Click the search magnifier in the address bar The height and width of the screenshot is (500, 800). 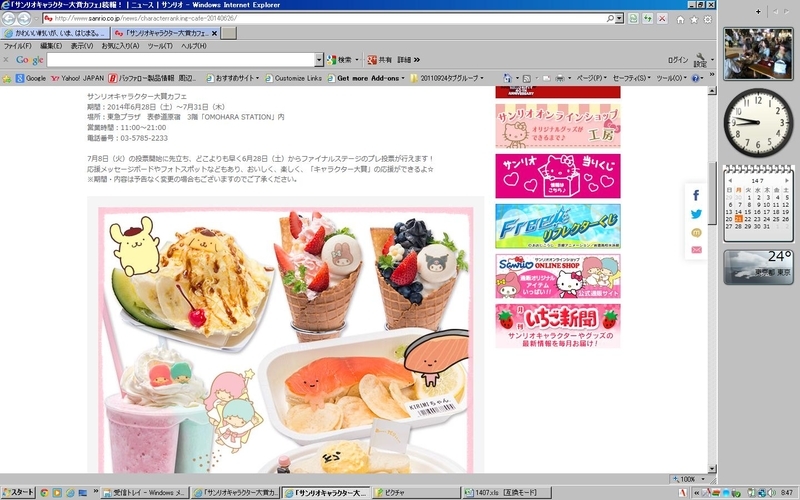(610, 18)
